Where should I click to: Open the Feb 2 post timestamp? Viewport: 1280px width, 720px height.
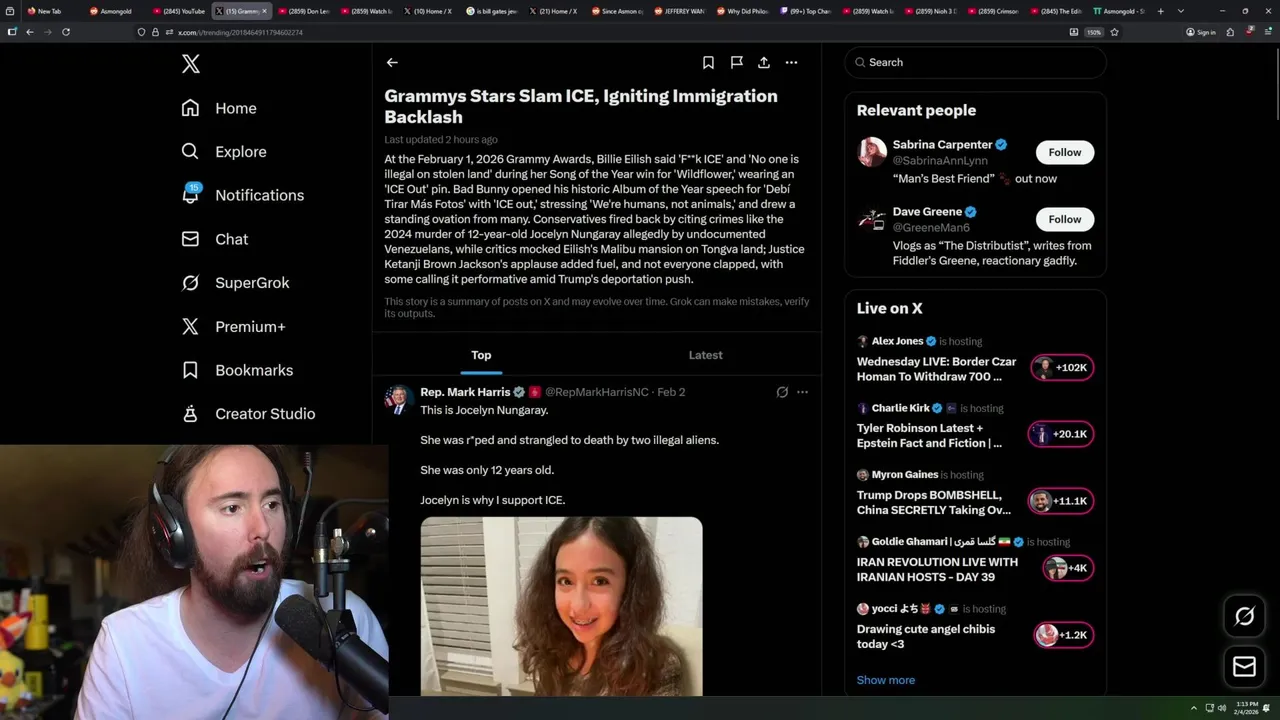pos(671,392)
